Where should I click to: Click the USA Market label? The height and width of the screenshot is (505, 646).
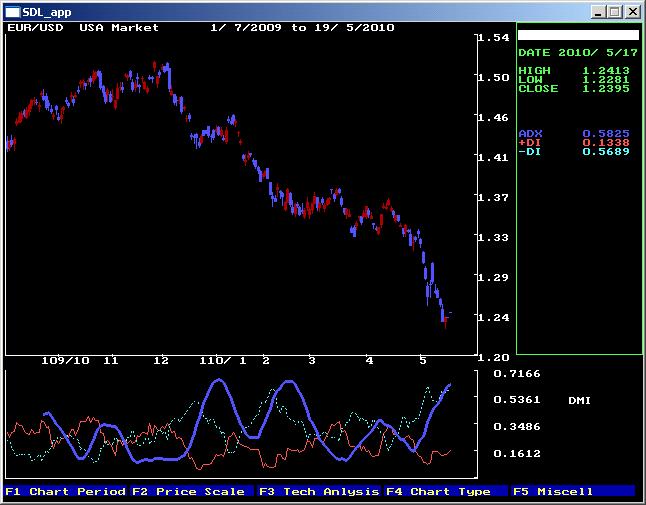click(x=119, y=28)
